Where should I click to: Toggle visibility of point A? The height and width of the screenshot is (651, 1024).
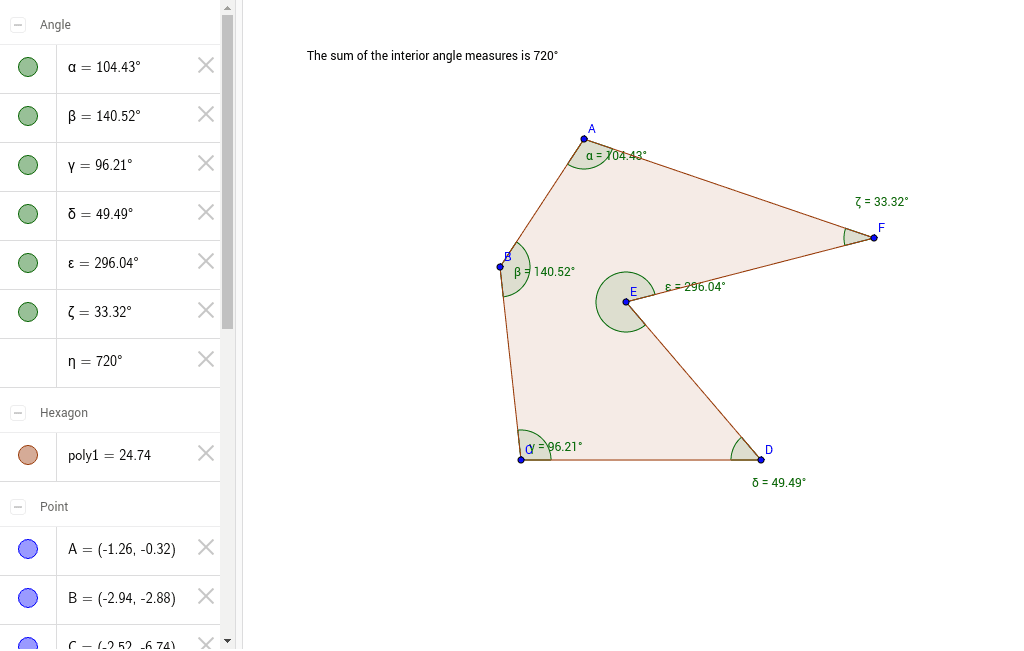(28, 548)
